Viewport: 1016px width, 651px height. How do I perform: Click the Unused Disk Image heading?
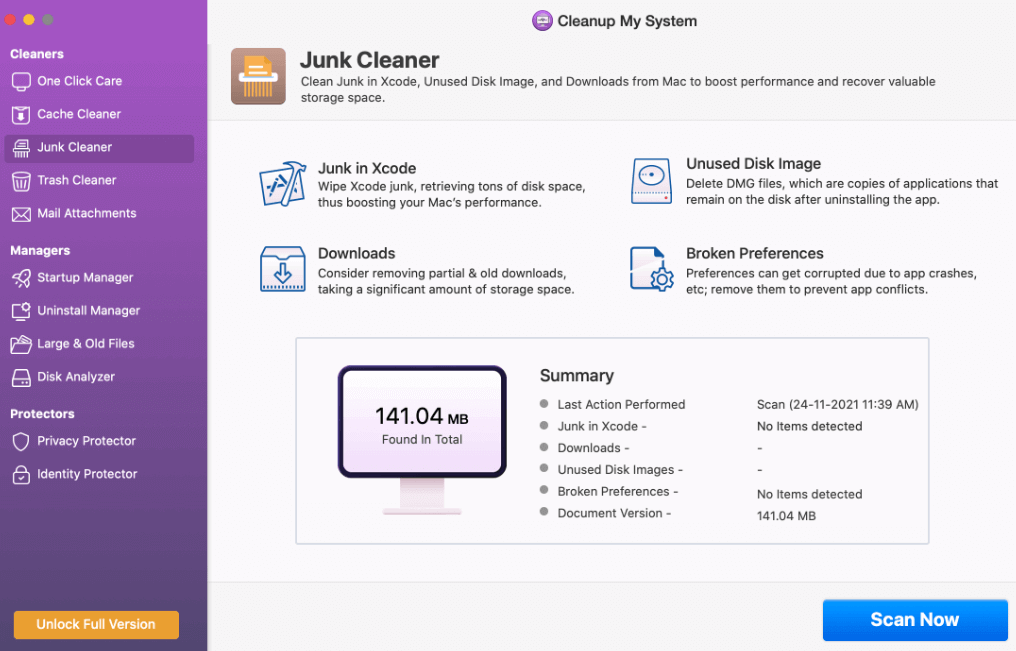[x=753, y=163]
